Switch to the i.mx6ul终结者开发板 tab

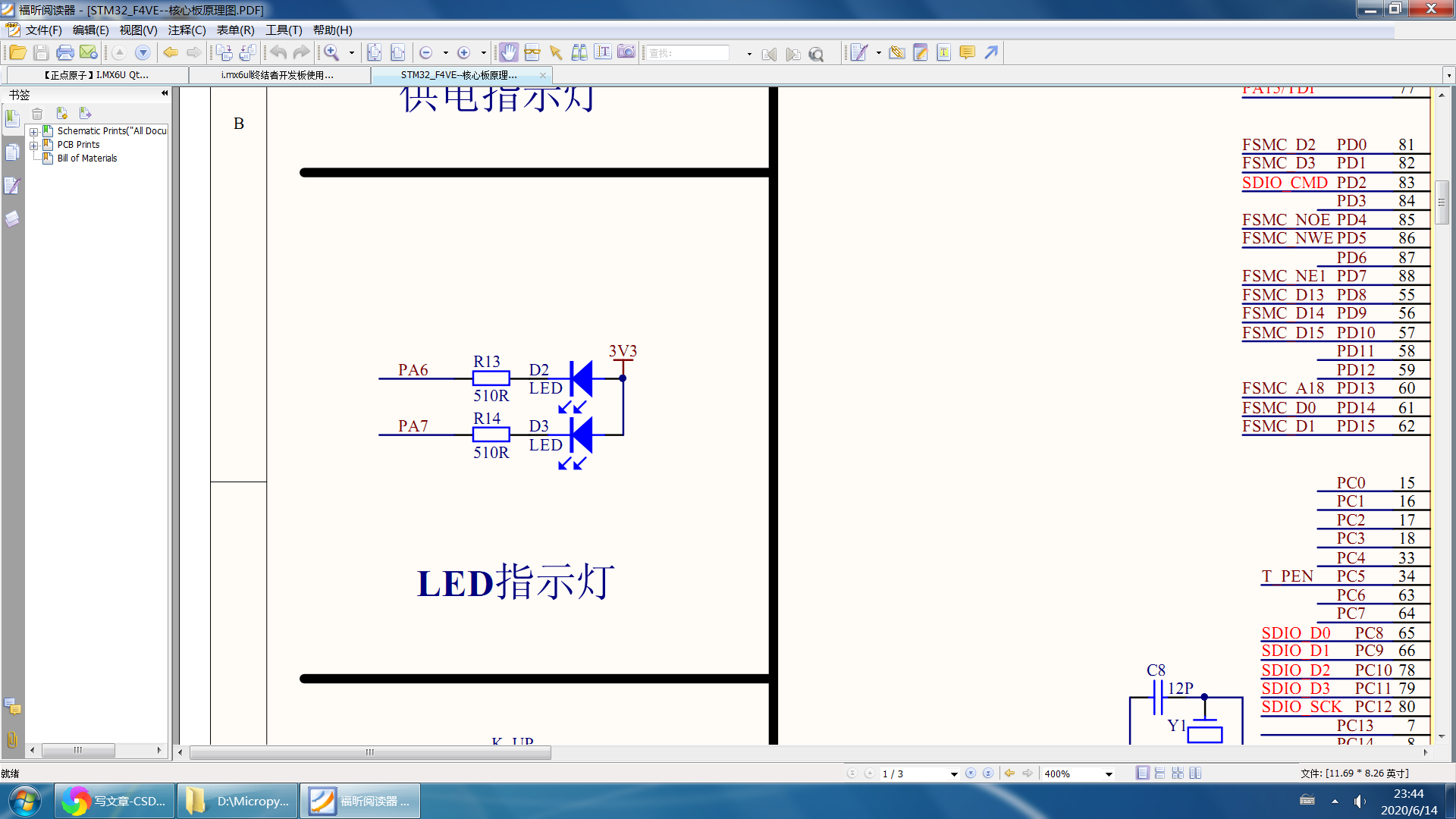pos(277,75)
